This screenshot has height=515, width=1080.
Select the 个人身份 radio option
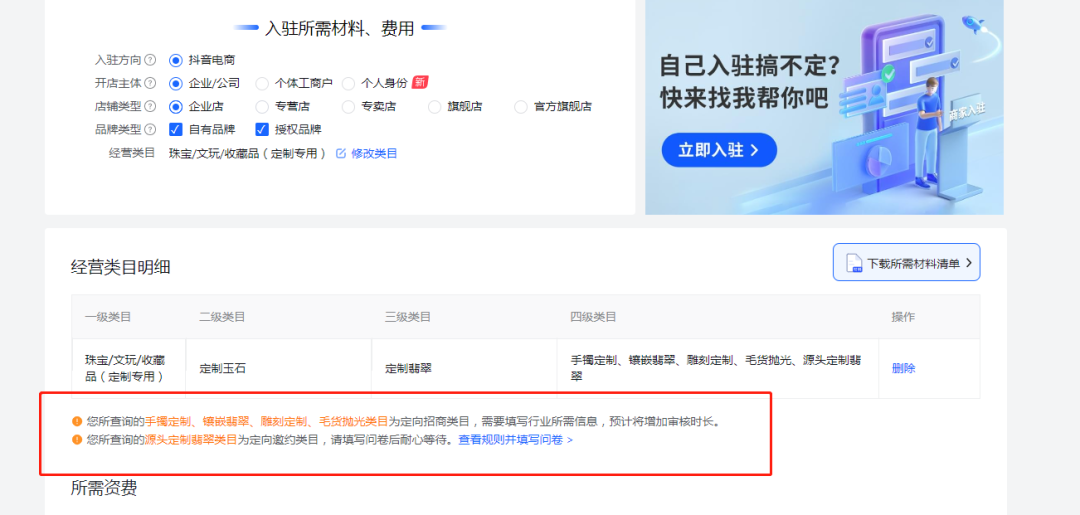coord(348,83)
